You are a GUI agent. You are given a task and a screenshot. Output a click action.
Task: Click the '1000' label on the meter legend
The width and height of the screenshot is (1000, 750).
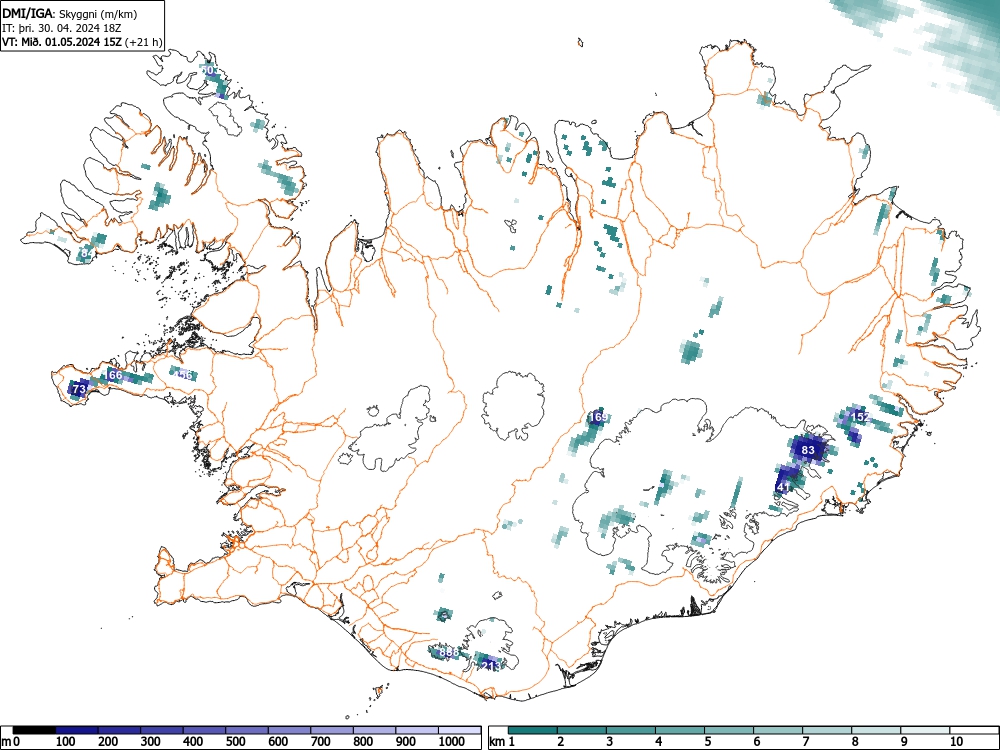(x=452, y=742)
